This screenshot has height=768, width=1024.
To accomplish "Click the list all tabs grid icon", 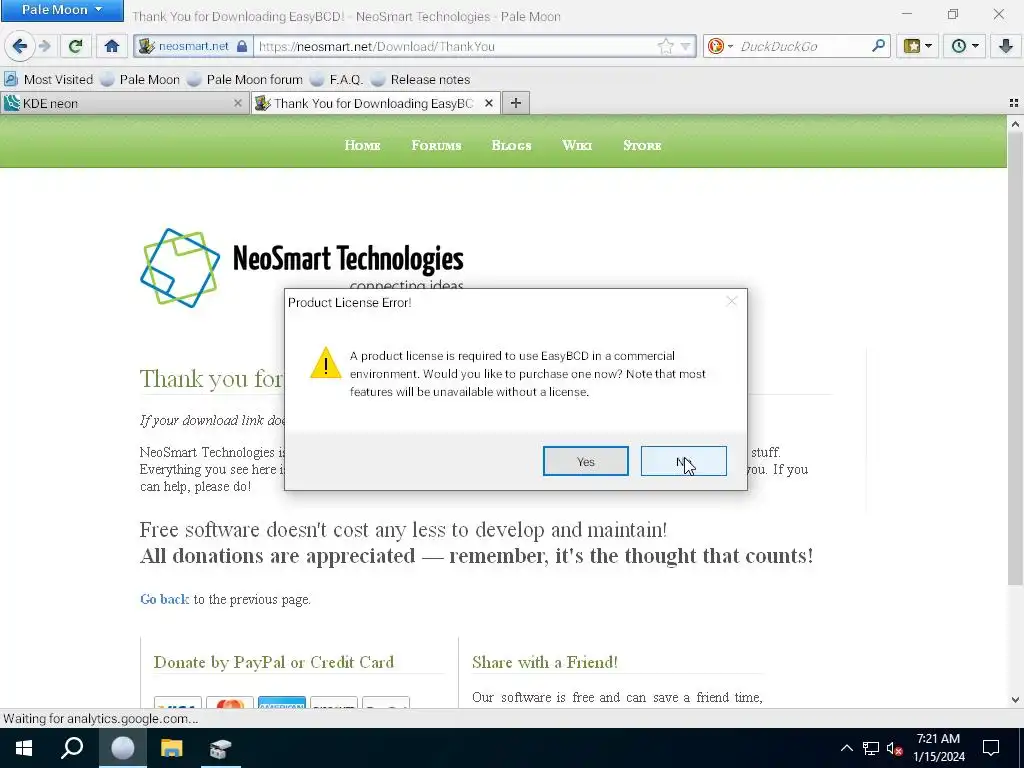I will [x=1014, y=103].
